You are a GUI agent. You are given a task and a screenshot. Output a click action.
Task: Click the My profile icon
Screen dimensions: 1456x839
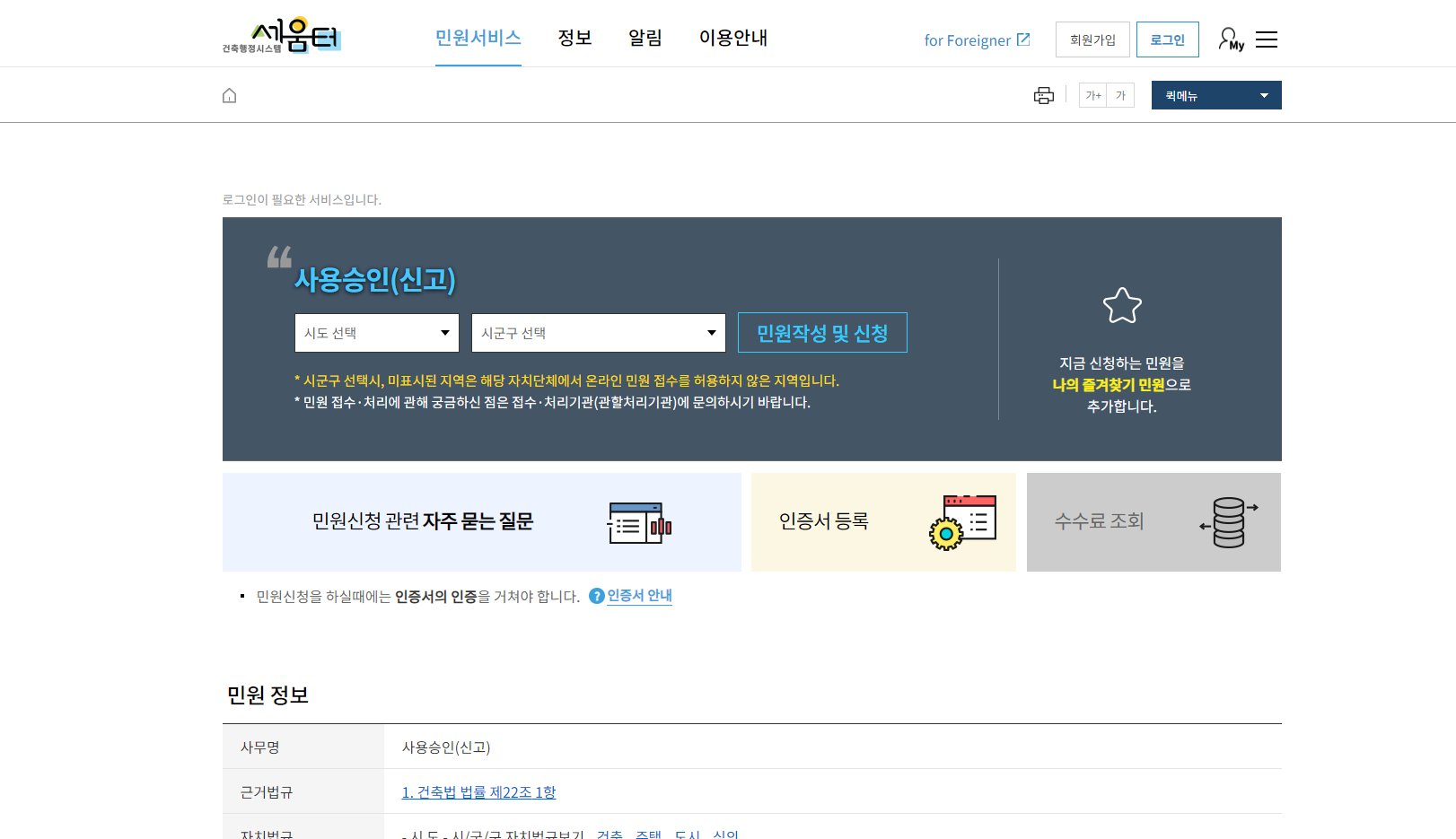tap(1228, 38)
